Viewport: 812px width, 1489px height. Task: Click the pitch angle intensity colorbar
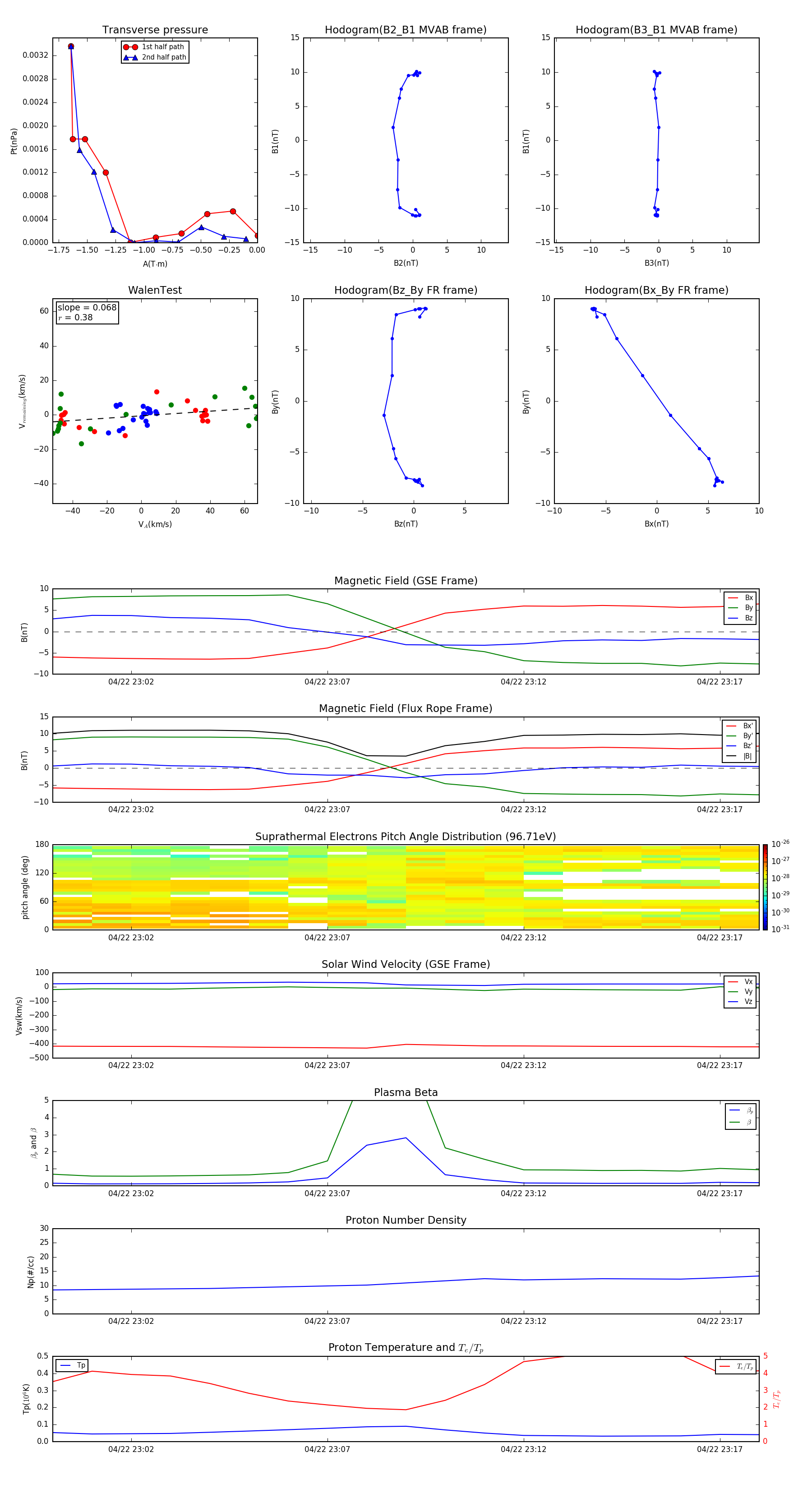765,887
